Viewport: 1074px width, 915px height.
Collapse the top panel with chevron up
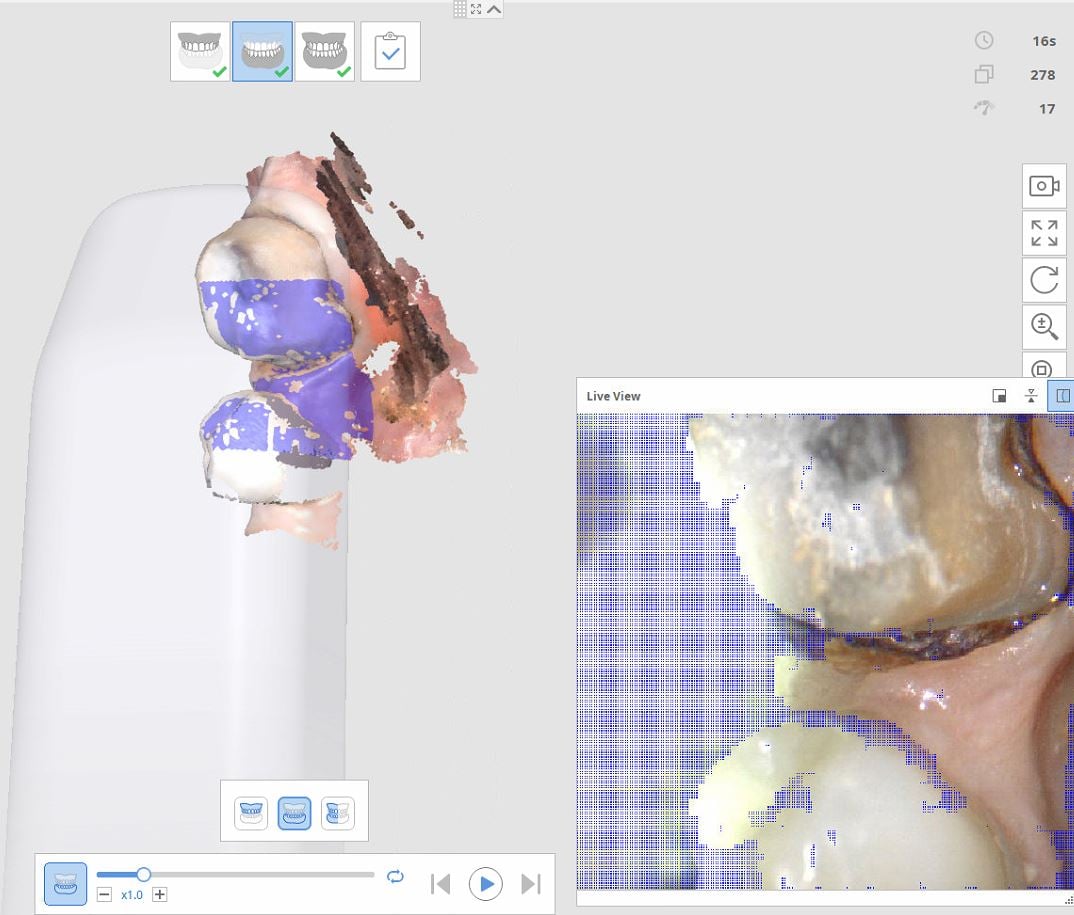(x=494, y=9)
